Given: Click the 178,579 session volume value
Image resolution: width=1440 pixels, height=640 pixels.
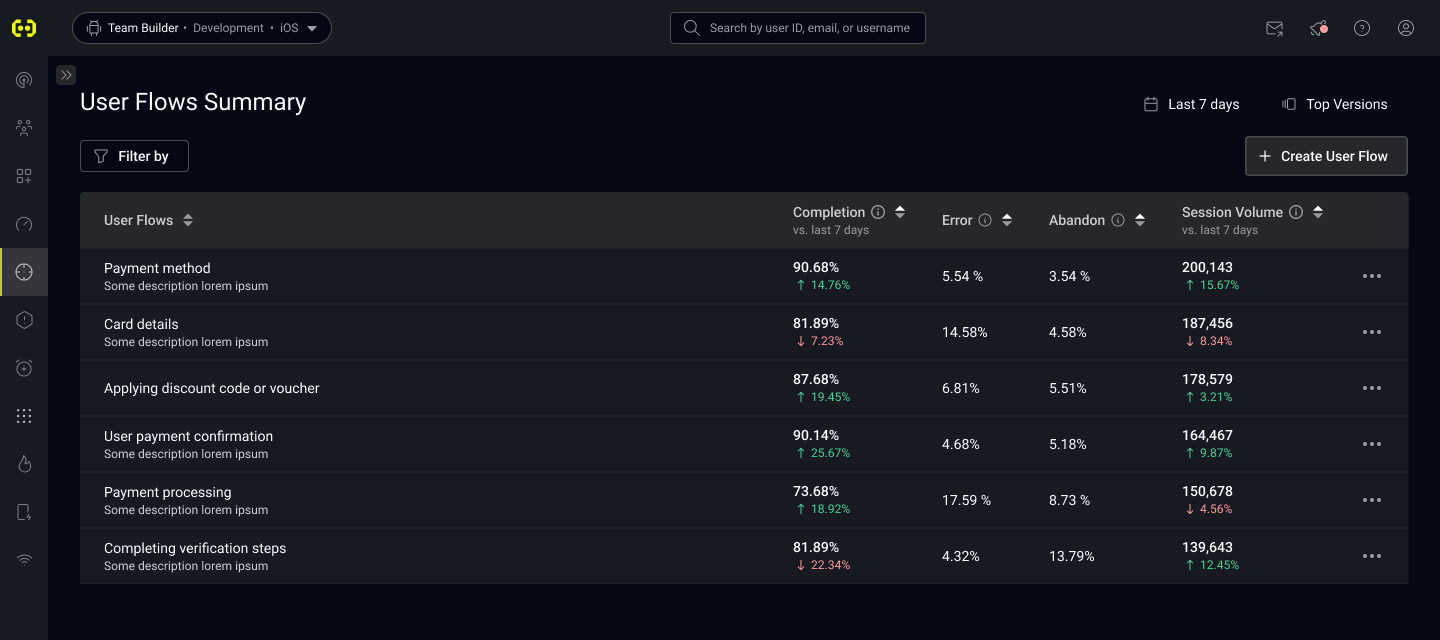Looking at the screenshot, I should coord(1207,379).
